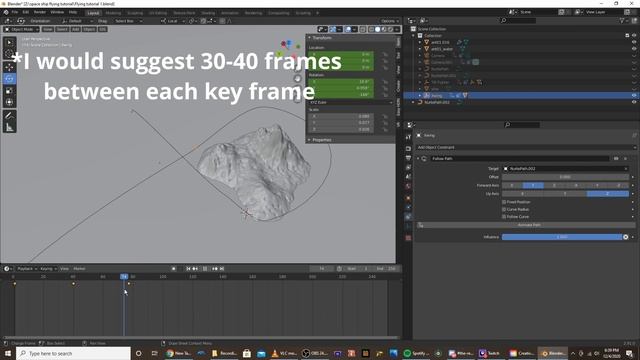Click the pause playback button
640x360 pixels.
pyautogui.click(x=205, y=269)
